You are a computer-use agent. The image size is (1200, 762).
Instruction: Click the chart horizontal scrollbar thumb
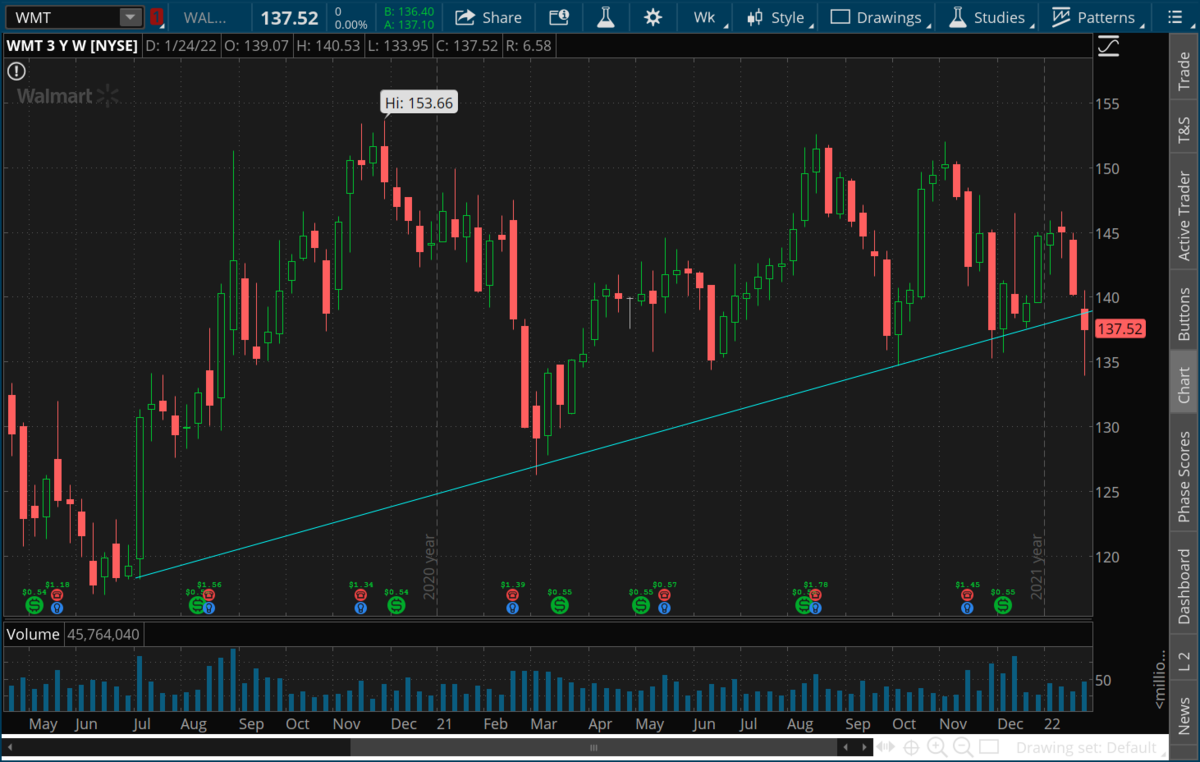(594, 747)
